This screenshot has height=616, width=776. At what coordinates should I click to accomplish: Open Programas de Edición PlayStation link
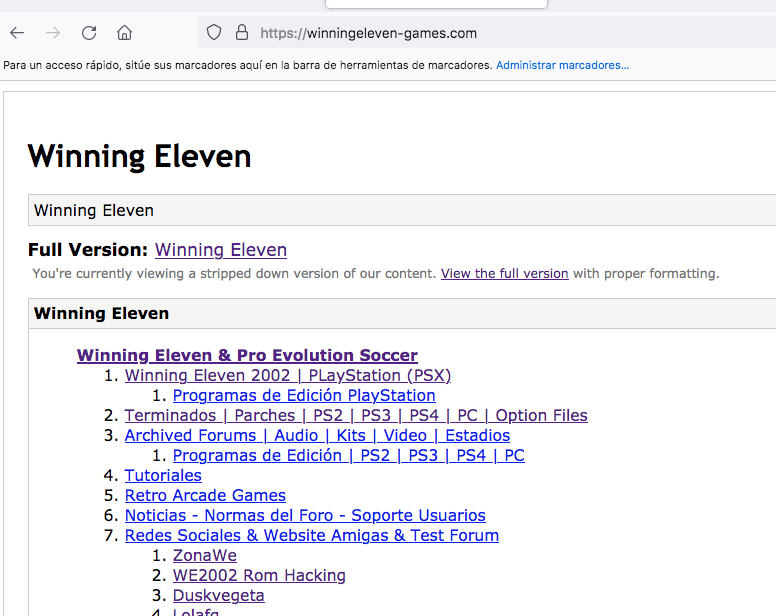[x=304, y=395]
